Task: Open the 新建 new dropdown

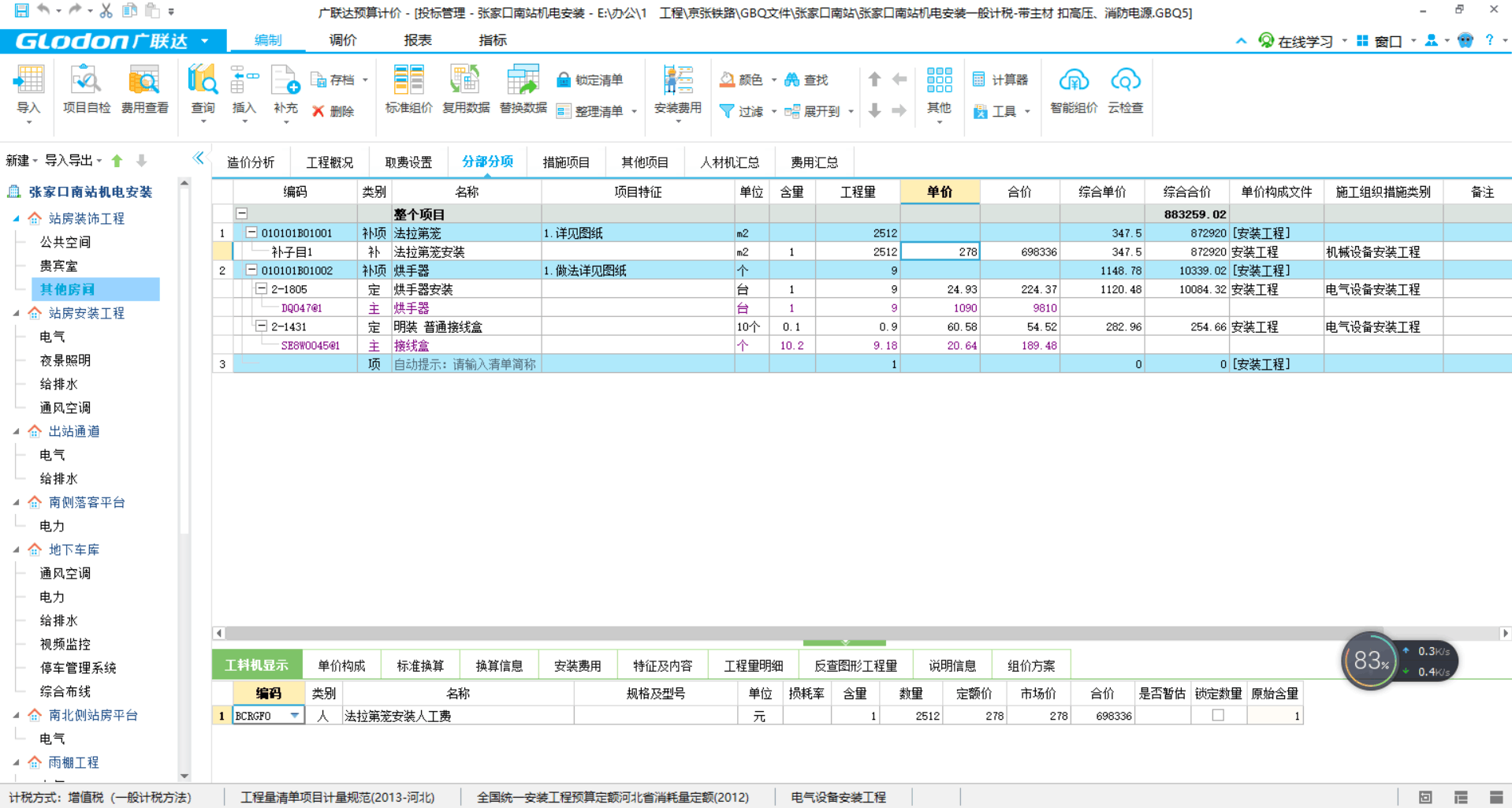Action: point(21,161)
